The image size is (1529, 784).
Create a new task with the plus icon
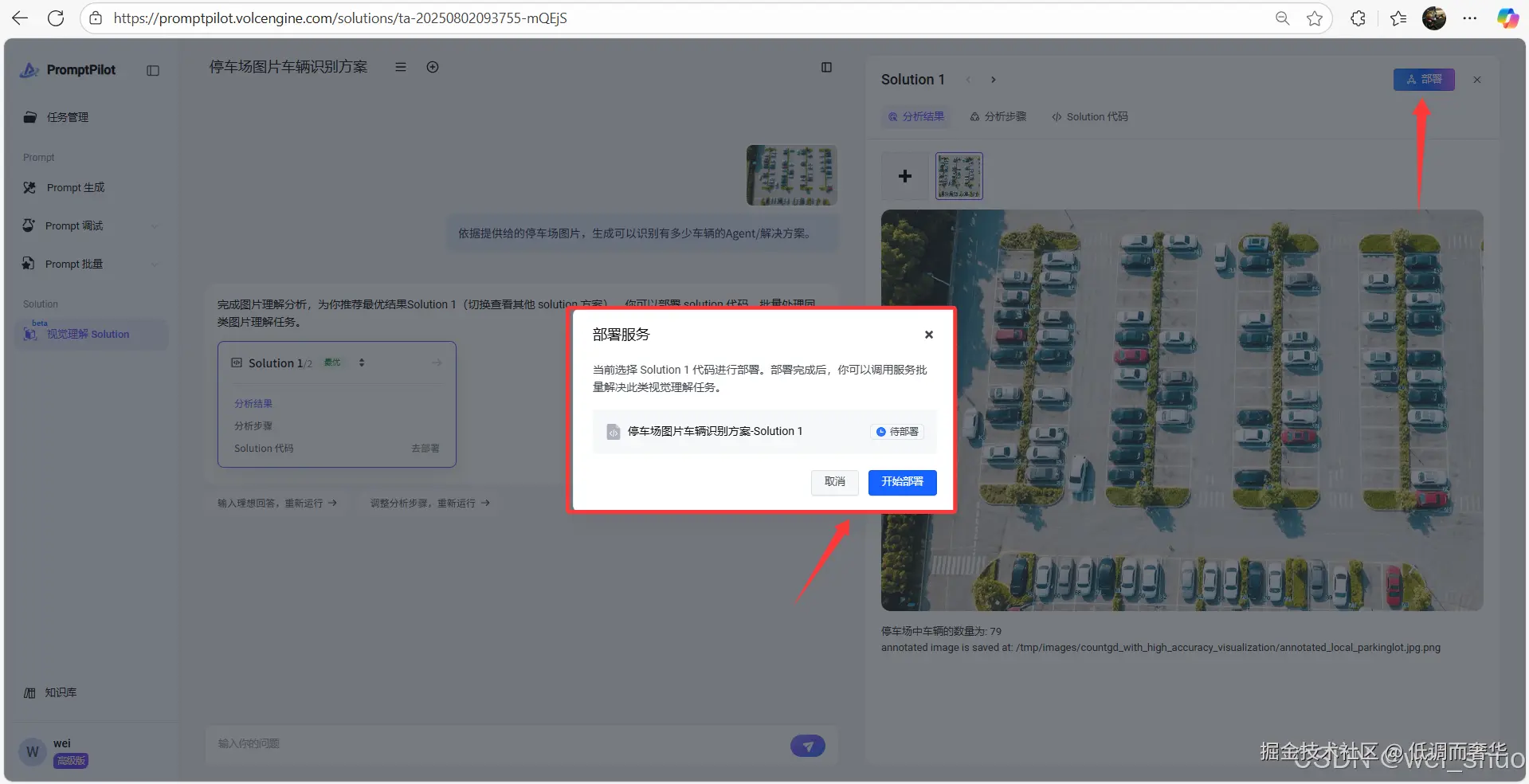[433, 67]
